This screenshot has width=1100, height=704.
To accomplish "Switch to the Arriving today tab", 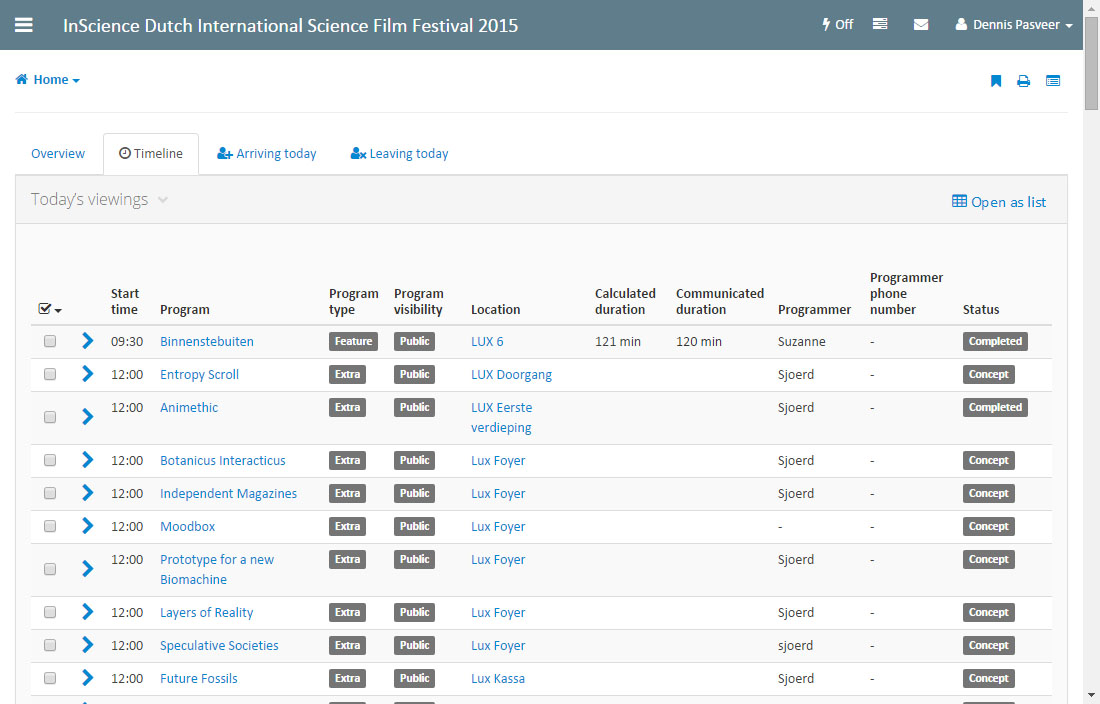I will (267, 154).
